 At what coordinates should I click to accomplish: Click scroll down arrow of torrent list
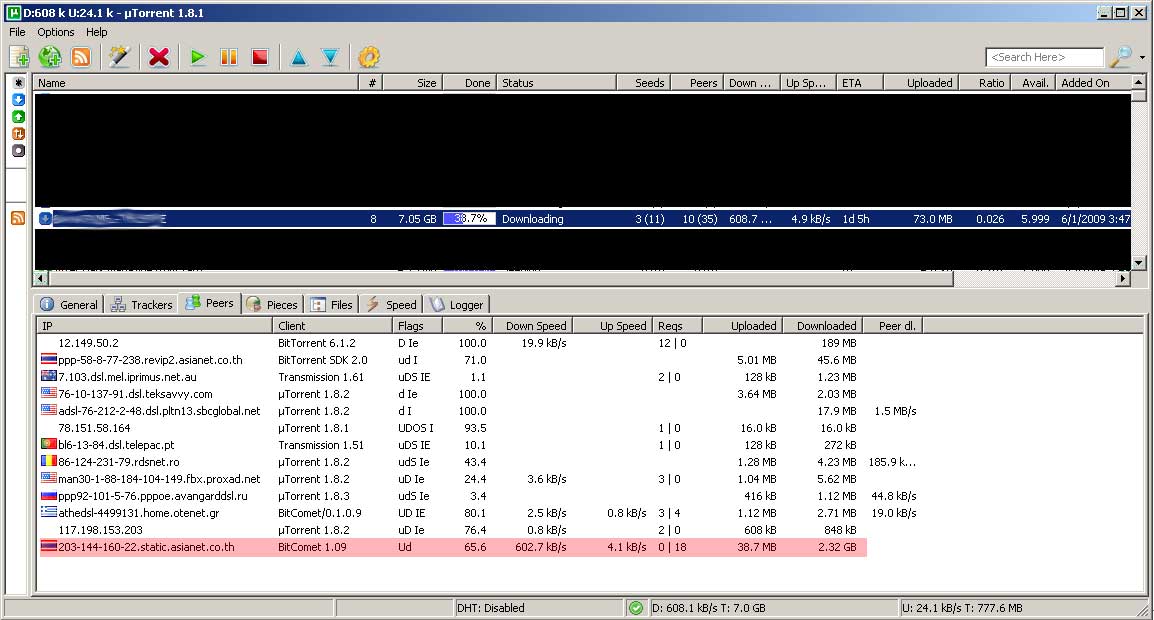coord(1139,263)
